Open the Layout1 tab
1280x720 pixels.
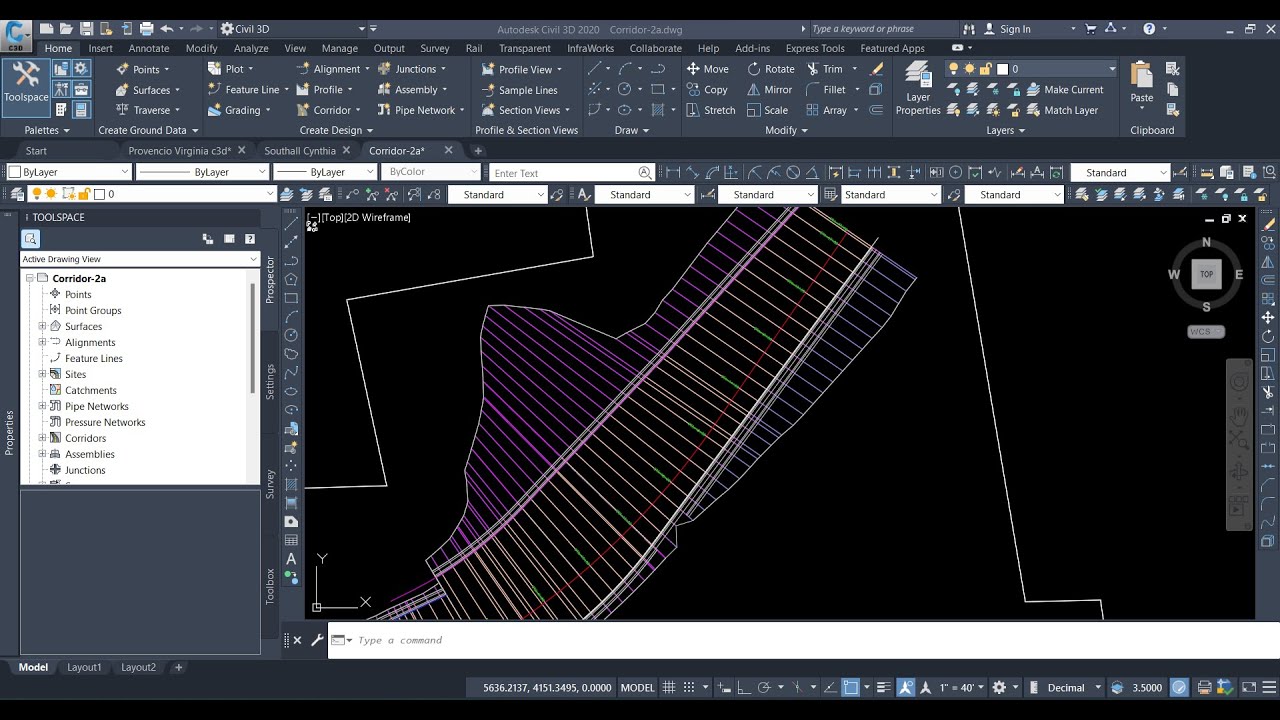coord(84,667)
